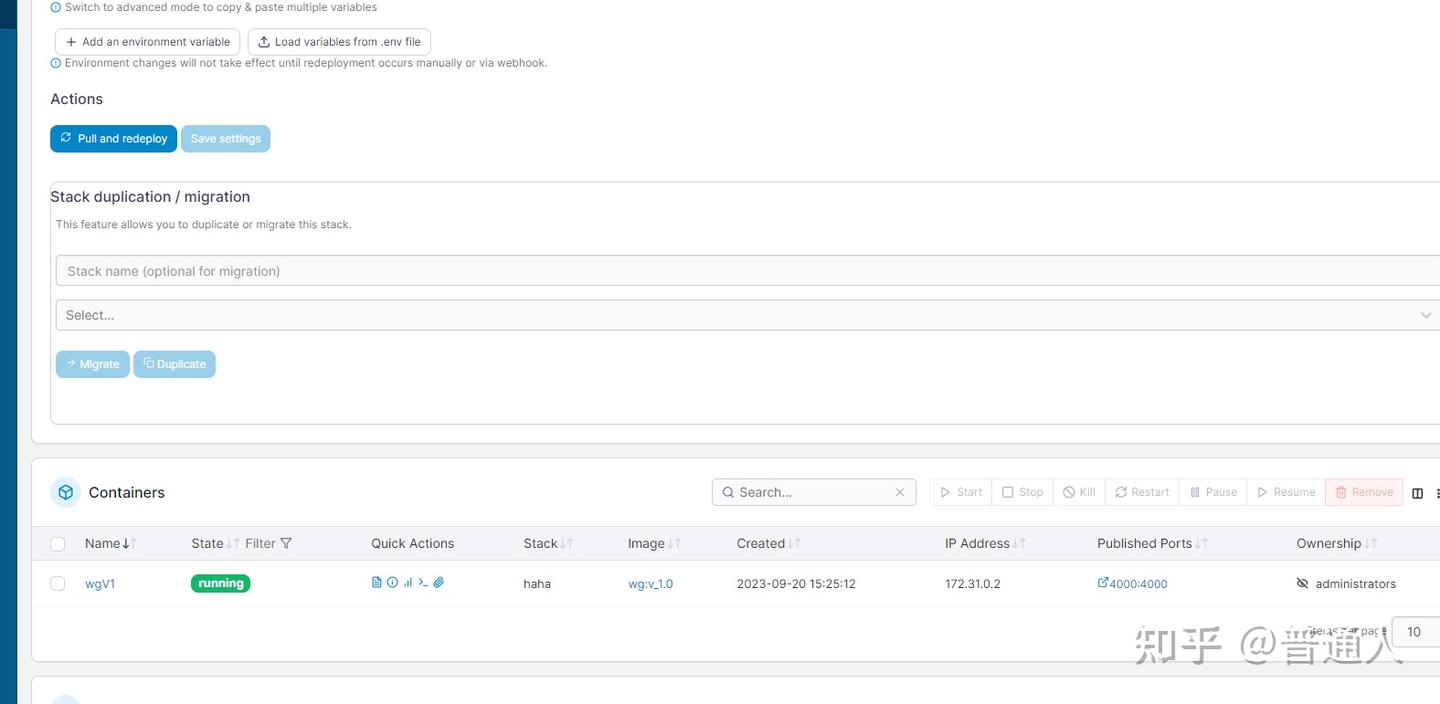Click Load variables from .env file
Viewport: 1440px width, 704px height.
[339, 42]
